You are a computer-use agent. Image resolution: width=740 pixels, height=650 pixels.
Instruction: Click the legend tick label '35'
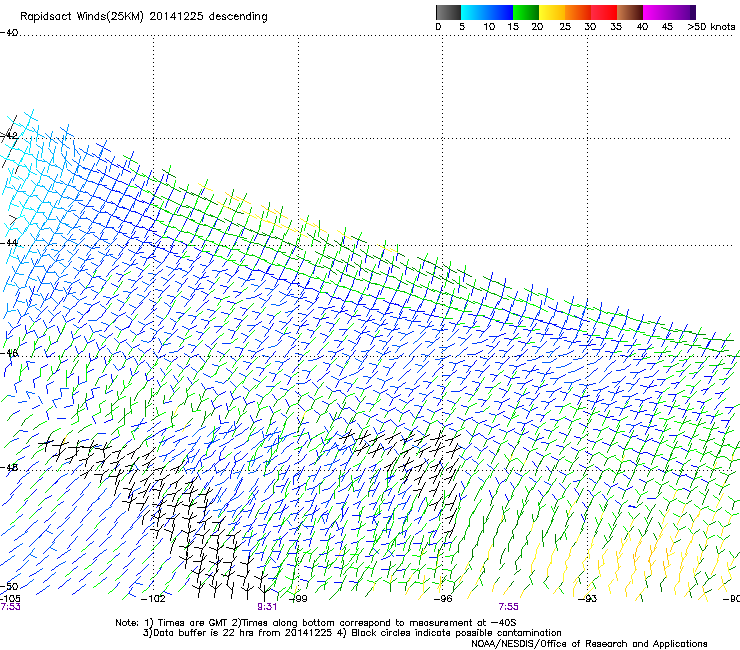(x=616, y=27)
